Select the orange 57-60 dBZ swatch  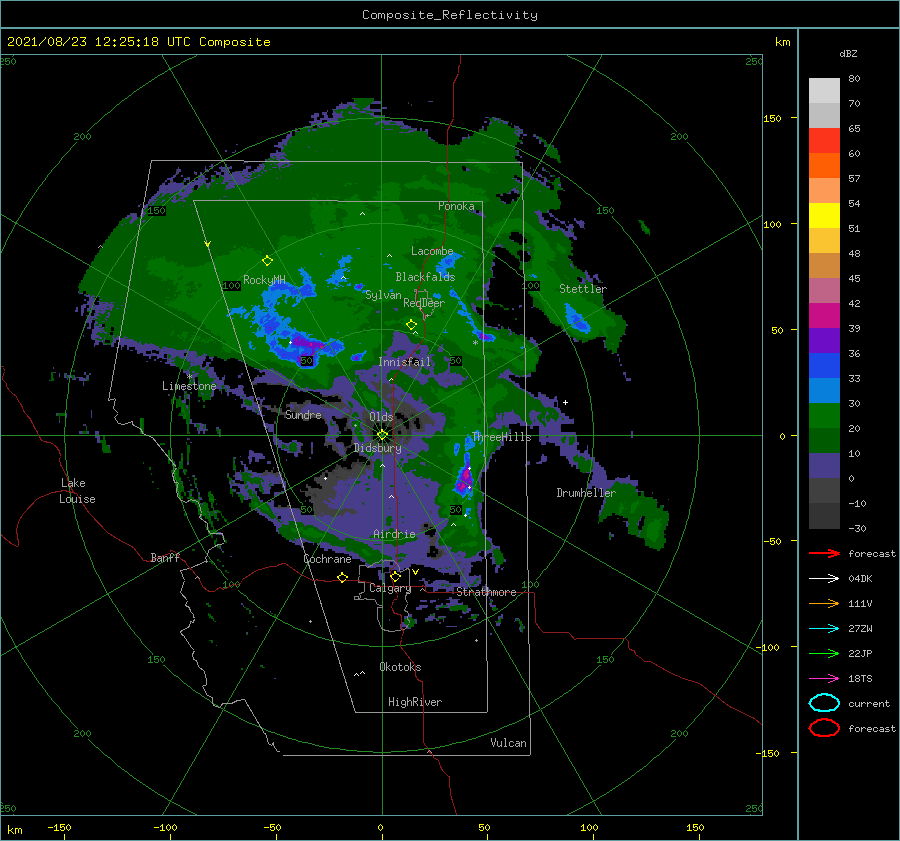pos(824,165)
